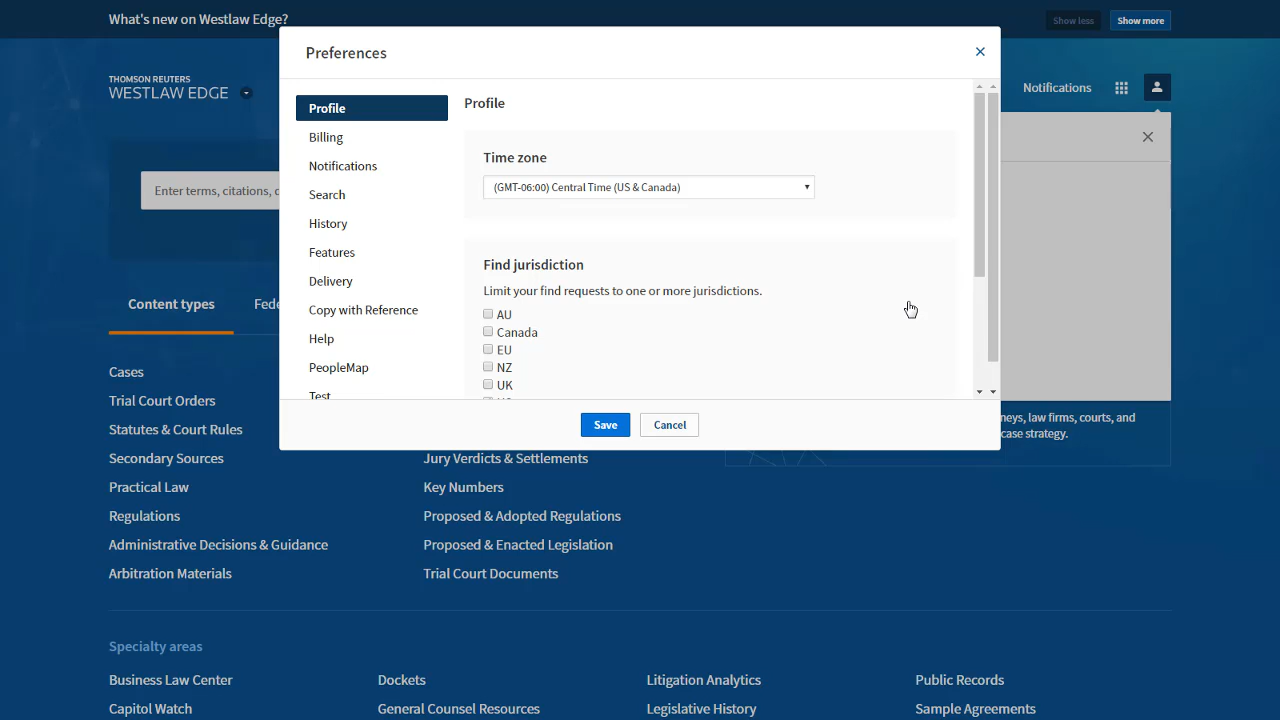Open Billing preferences tab
This screenshot has width=1280, height=720.
point(326,137)
